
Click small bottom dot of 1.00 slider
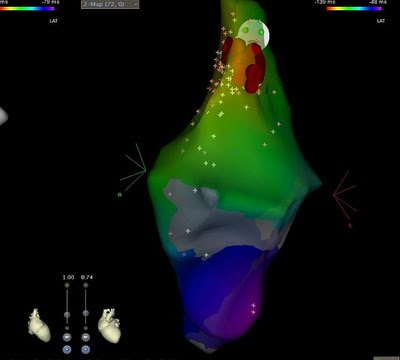coord(67,328)
